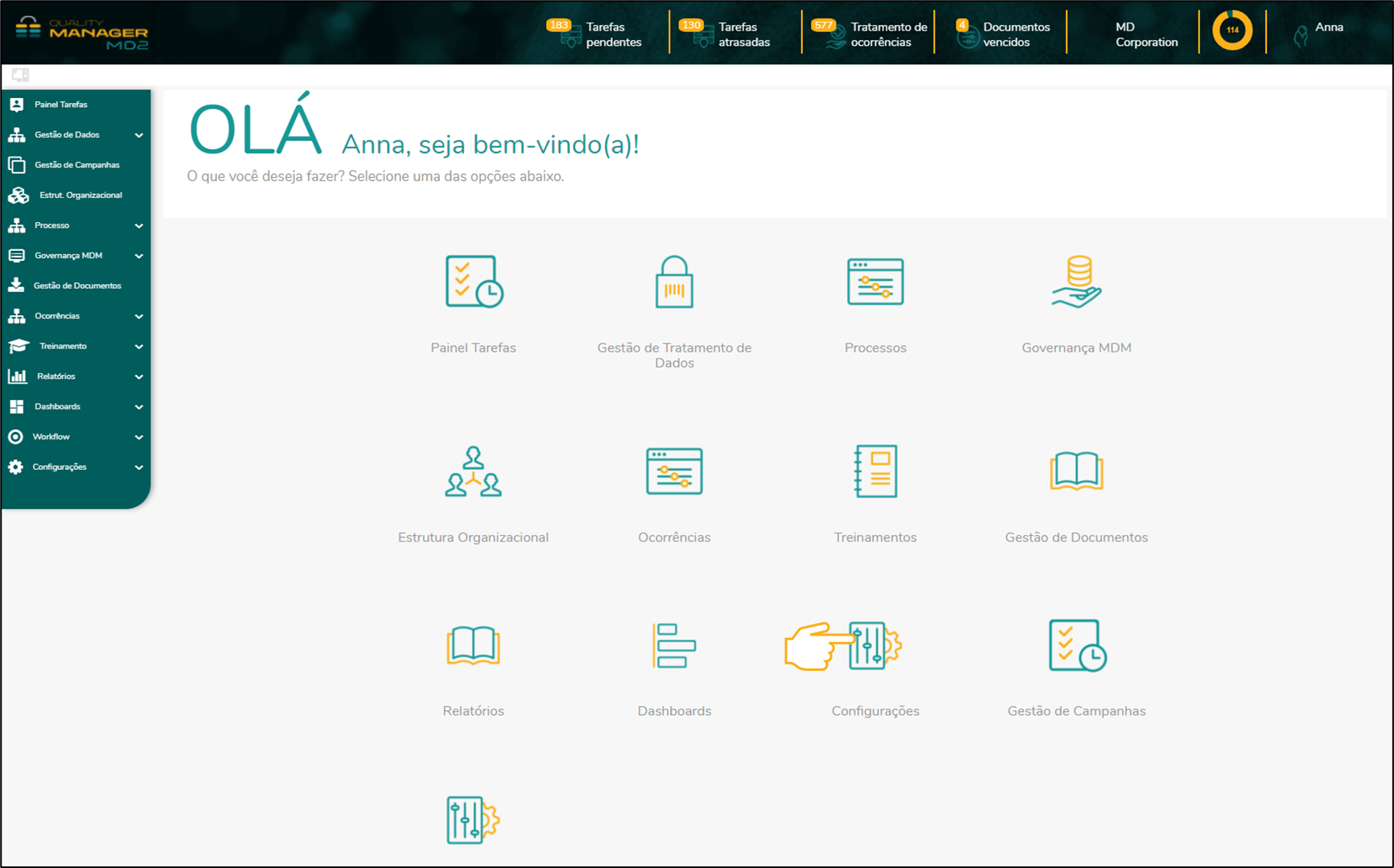Open the Gestão de Campanhas tile icon
1394x868 pixels.
[1076, 645]
